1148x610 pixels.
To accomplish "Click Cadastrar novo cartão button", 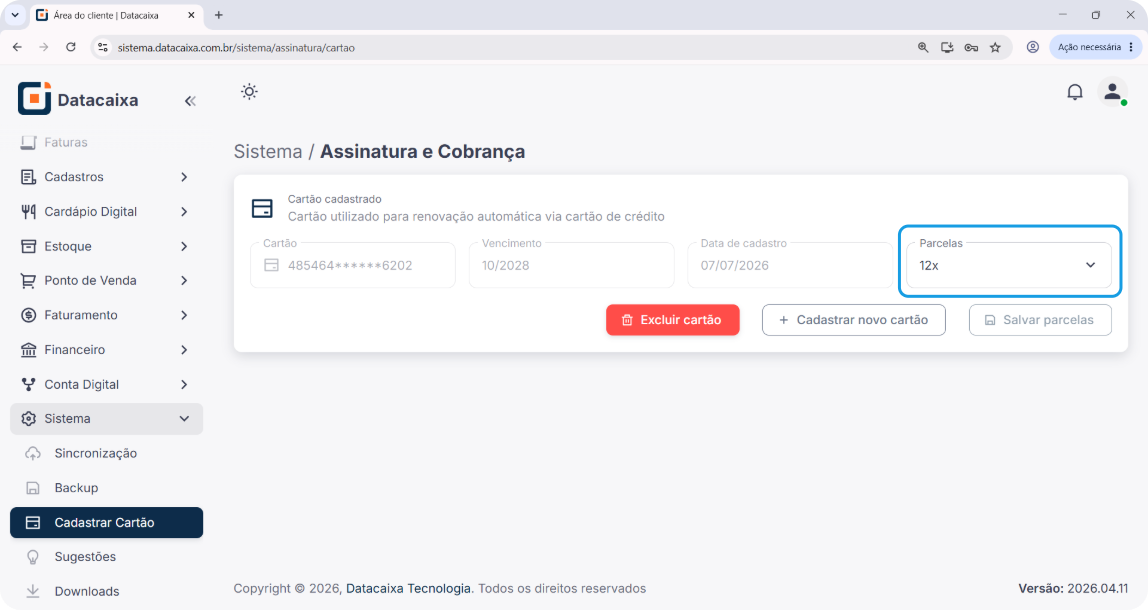I will (x=854, y=320).
